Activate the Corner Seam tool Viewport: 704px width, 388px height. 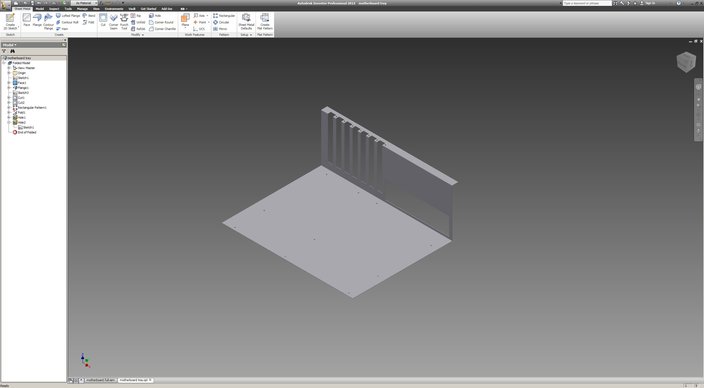(114, 22)
